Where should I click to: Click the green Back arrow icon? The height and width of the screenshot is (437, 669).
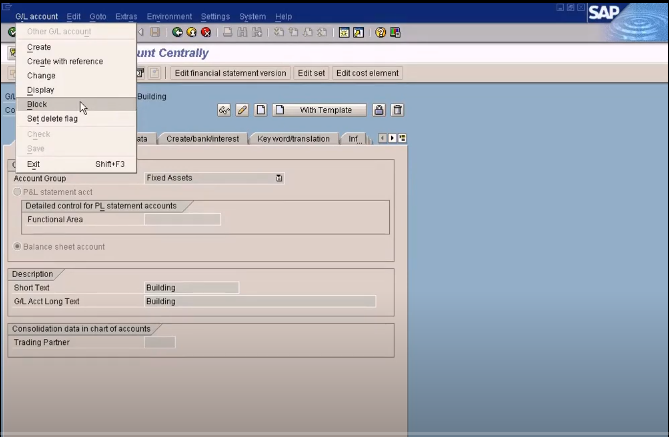(x=177, y=32)
